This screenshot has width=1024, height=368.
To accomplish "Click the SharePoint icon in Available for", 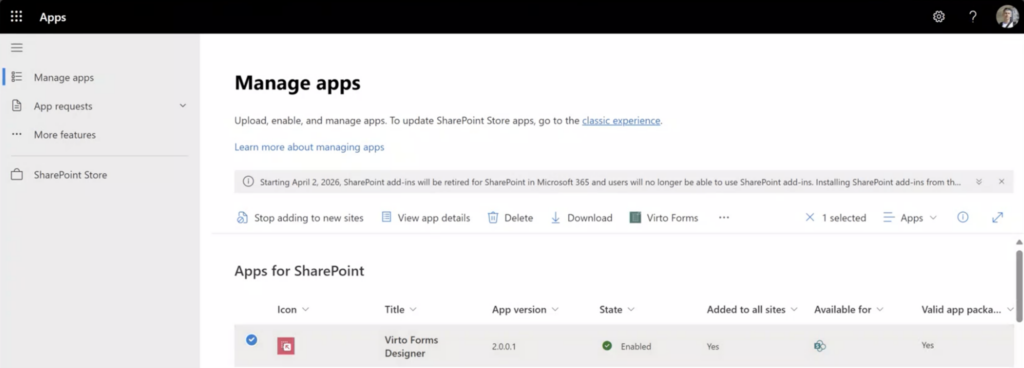I will click(820, 346).
